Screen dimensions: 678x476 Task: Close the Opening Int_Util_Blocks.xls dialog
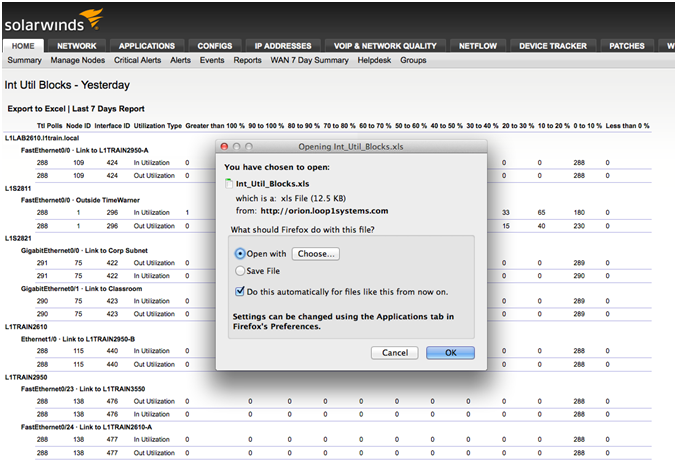[x=224, y=147]
